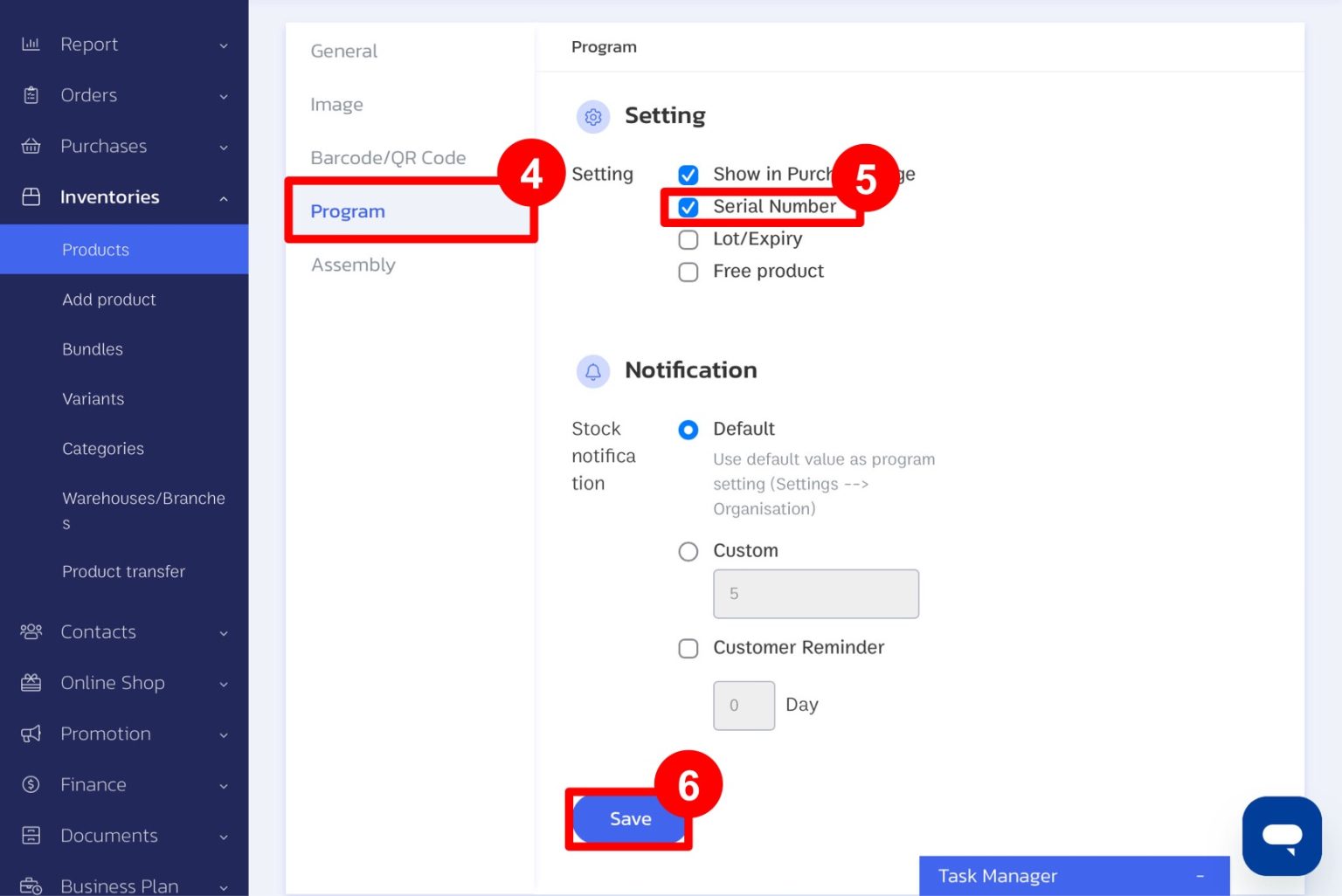This screenshot has height=896, width=1342.
Task: Select the Purchases basket icon
Action: pos(31,146)
